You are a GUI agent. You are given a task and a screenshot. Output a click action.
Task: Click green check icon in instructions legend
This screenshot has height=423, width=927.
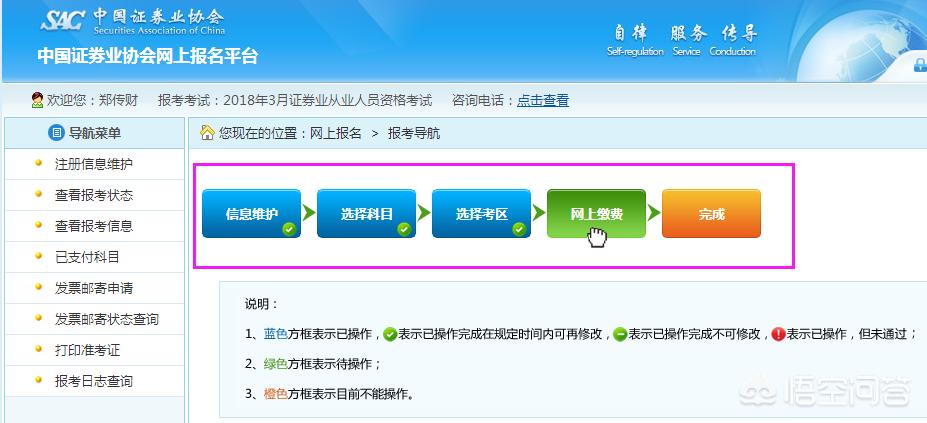pyautogui.click(x=390, y=334)
